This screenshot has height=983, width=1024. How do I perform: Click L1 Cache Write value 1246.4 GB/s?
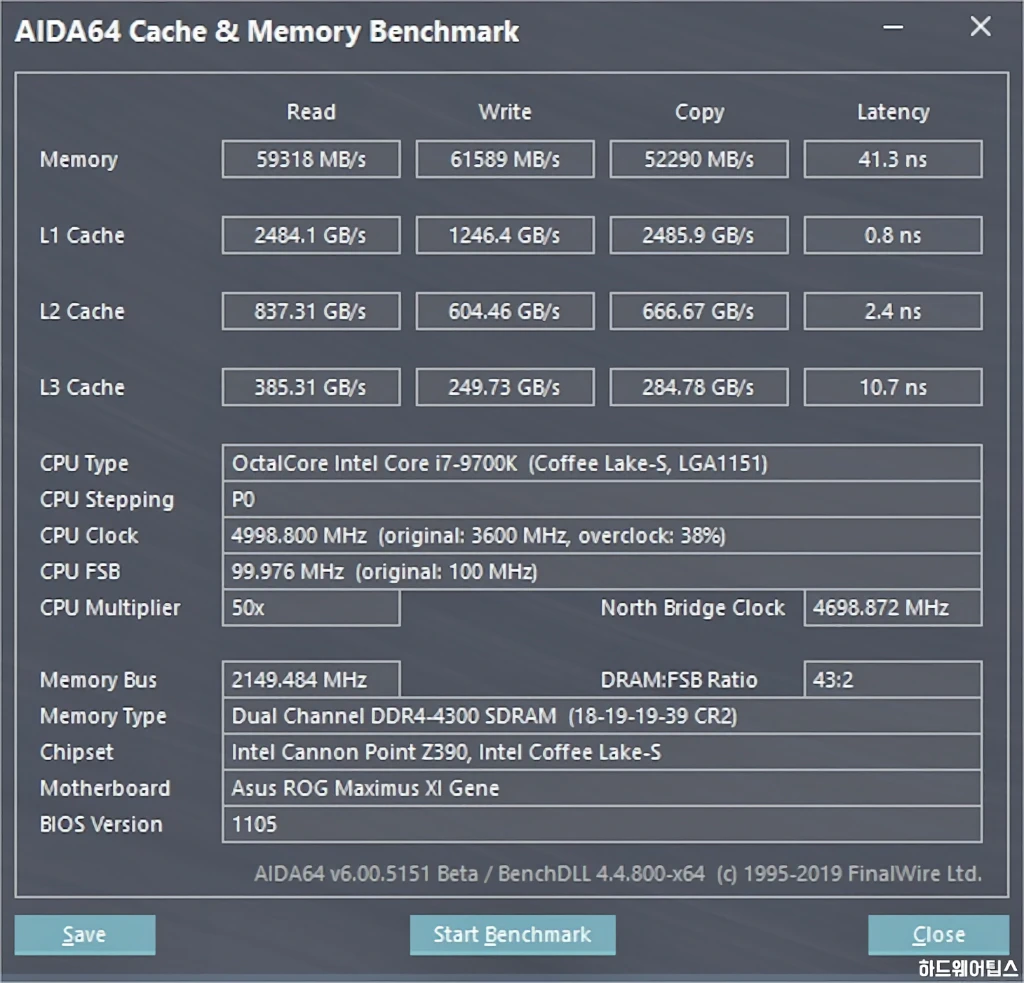pos(505,235)
